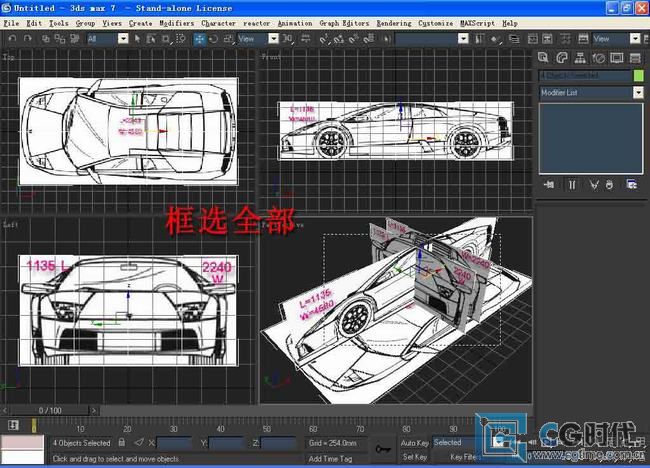650x468 pixels.
Task: Toggle Auto Key animation mode
Action: pyautogui.click(x=414, y=442)
